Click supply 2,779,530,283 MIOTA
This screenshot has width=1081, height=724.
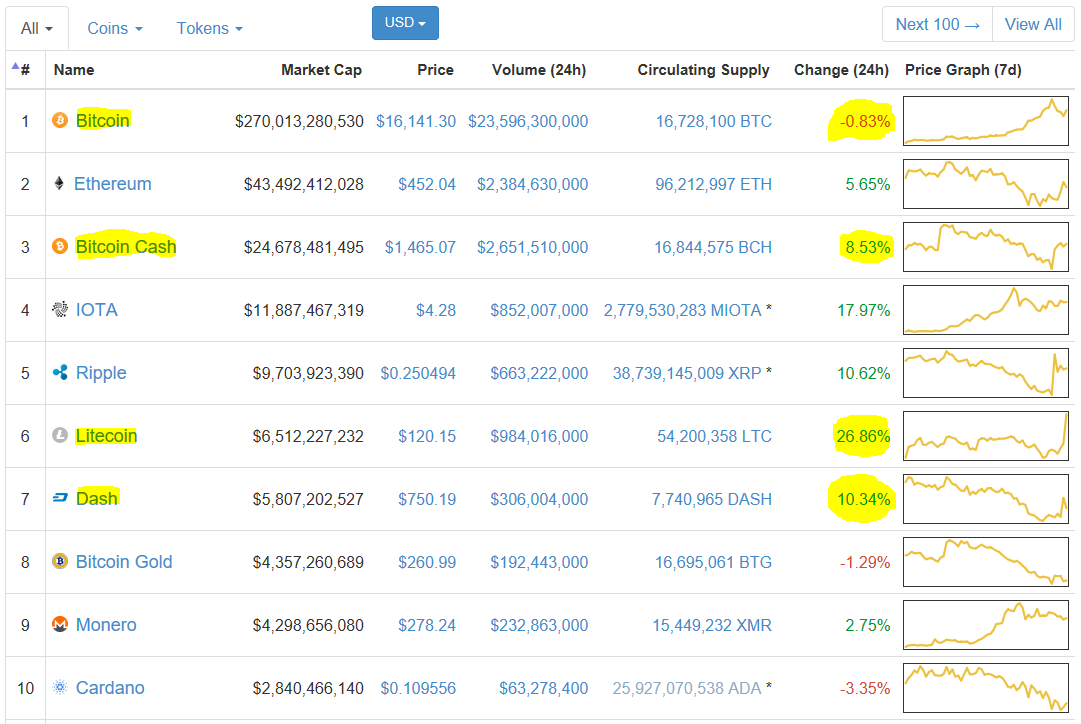click(683, 310)
